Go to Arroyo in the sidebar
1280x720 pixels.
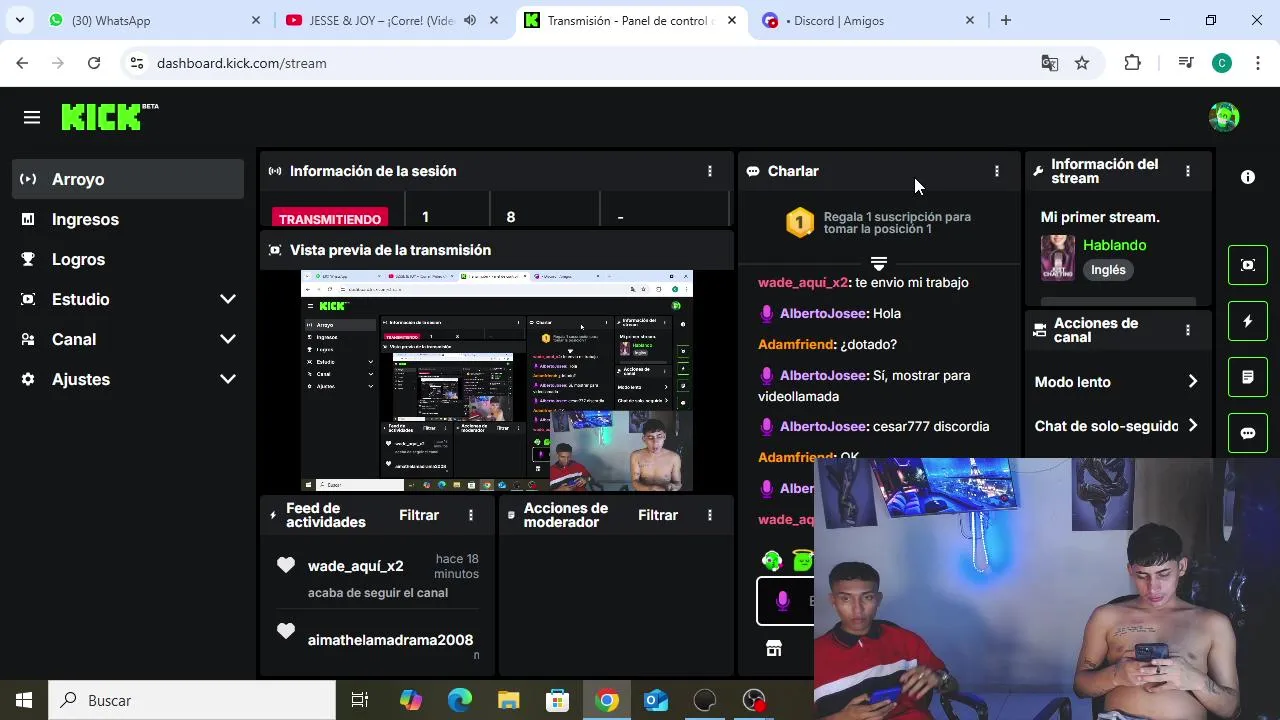[x=129, y=179]
